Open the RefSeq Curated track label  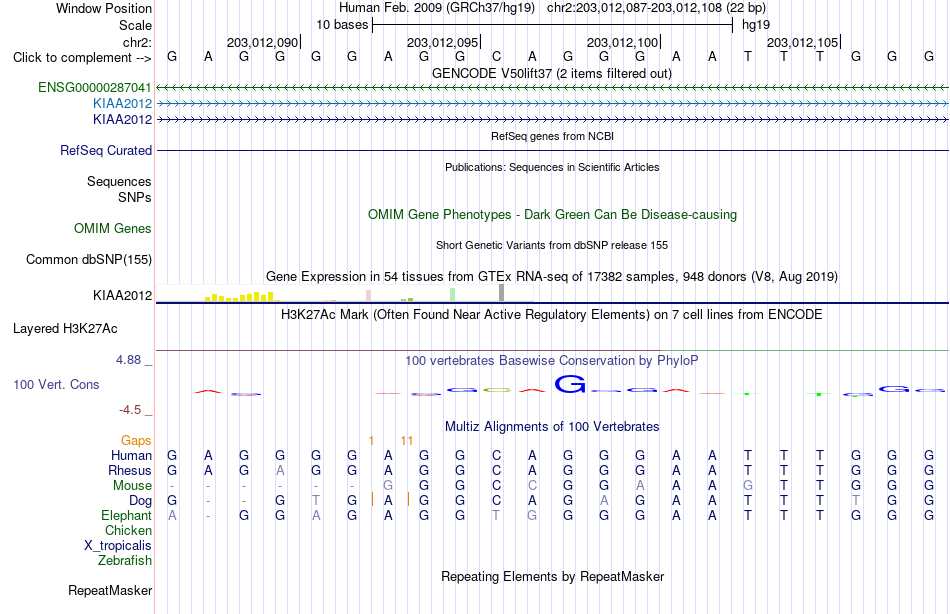(106, 150)
